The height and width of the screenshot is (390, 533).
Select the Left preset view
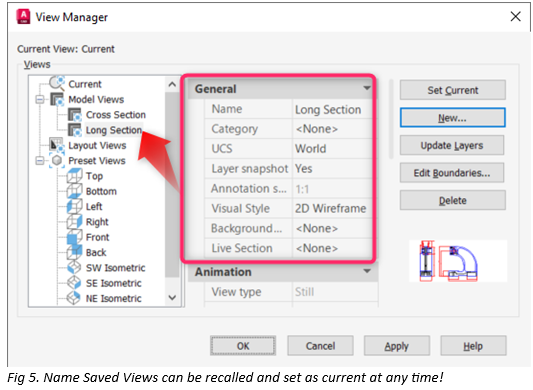click(94, 206)
